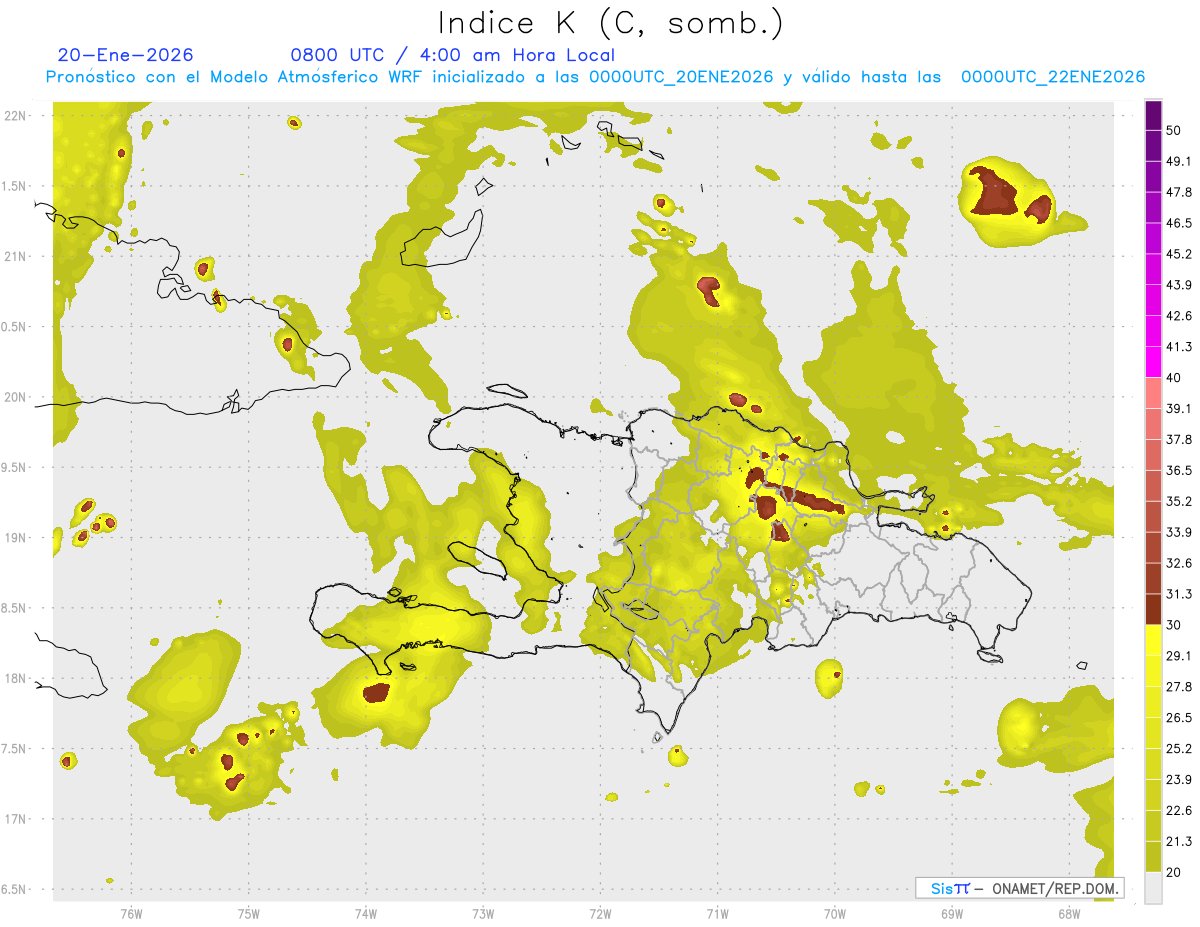Click the "43.9" color bar value
The image size is (1200, 927).
point(1179,286)
